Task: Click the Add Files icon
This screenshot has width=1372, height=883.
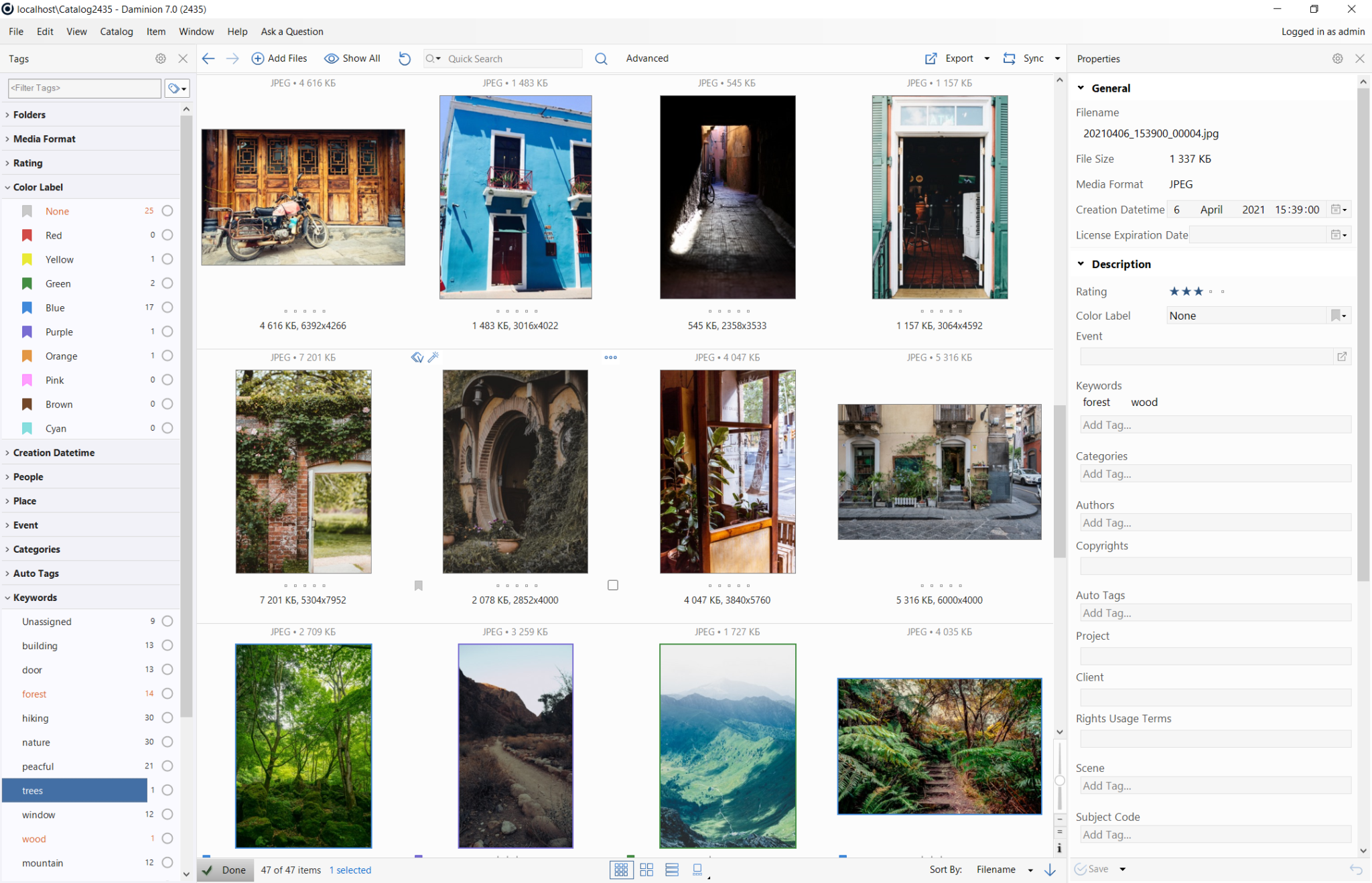Action: coord(257,58)
